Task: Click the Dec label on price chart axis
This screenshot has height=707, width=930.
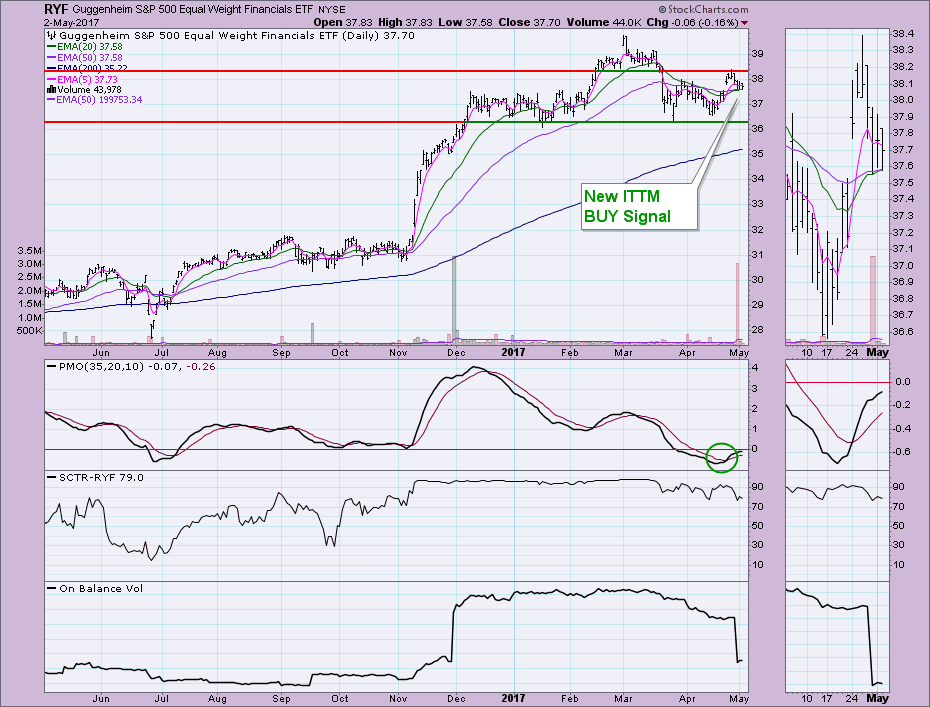Action: pos(456,352)
